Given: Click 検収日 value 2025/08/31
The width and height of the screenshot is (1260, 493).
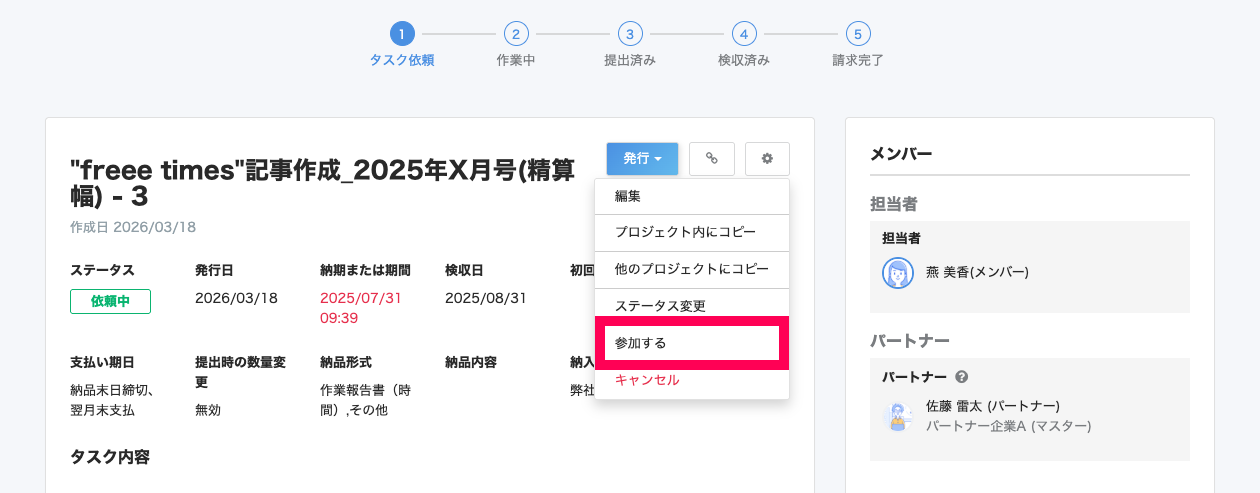Looking at the screenshot, I should (x=486, y=298).
